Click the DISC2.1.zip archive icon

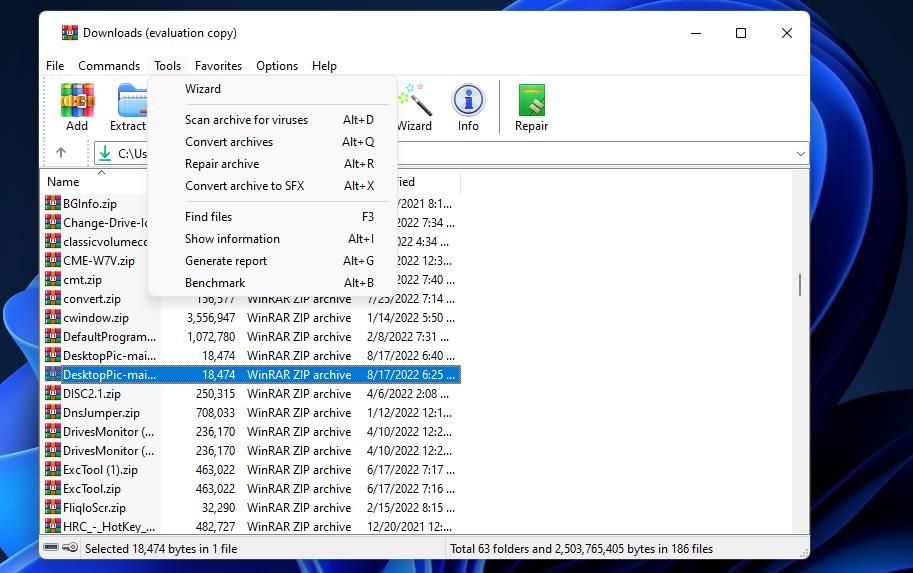click(53, 392)
